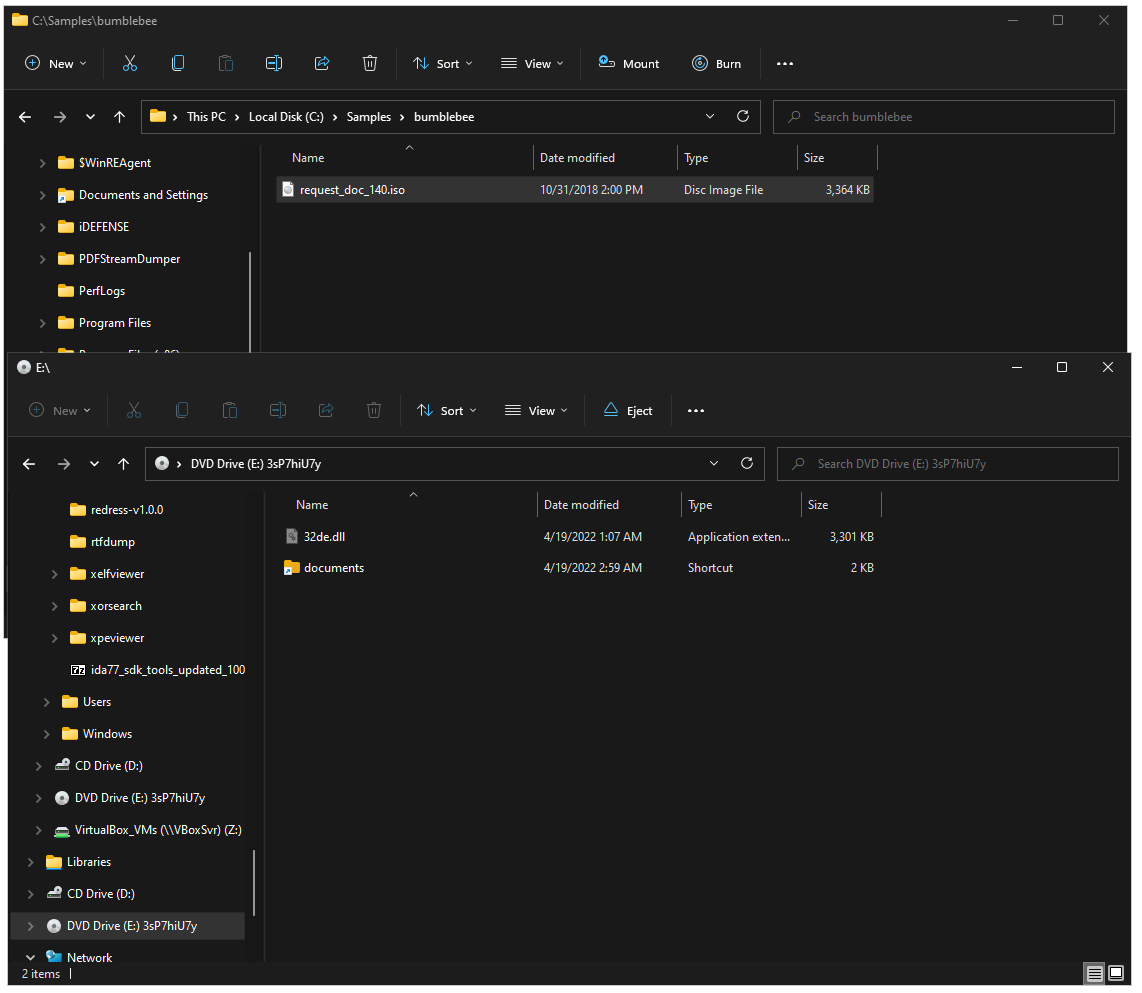The width and height of the screenshot is (1142, 993).
Task: Burn the disc image in bumblebee window
Action: (x=717, y=63)
